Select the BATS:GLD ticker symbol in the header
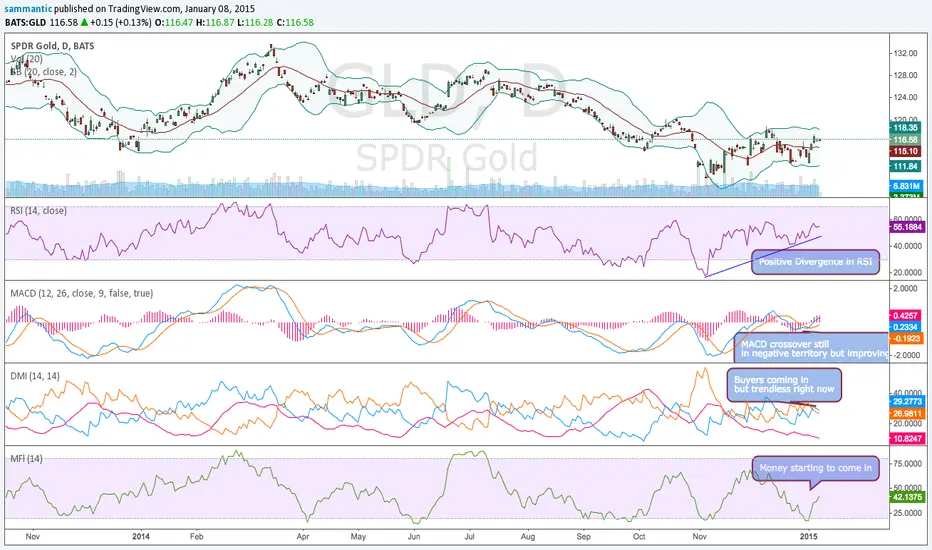The height and width of the screenshot is (550, 932). pyautogui.click(x=26, y=23)
